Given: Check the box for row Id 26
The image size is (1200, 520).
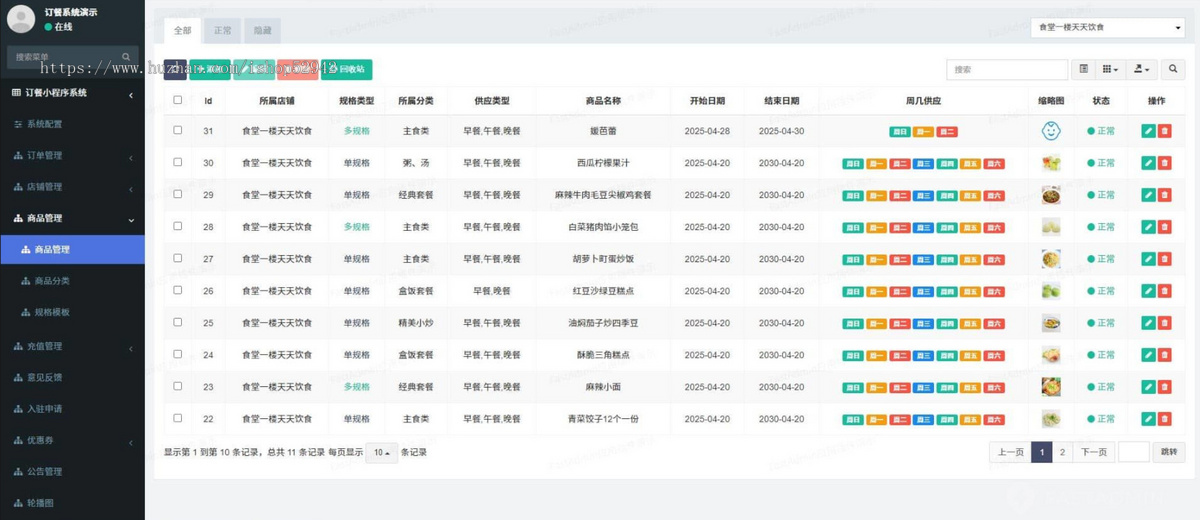Looking at the screenshot, I should [x=178, y=290].
